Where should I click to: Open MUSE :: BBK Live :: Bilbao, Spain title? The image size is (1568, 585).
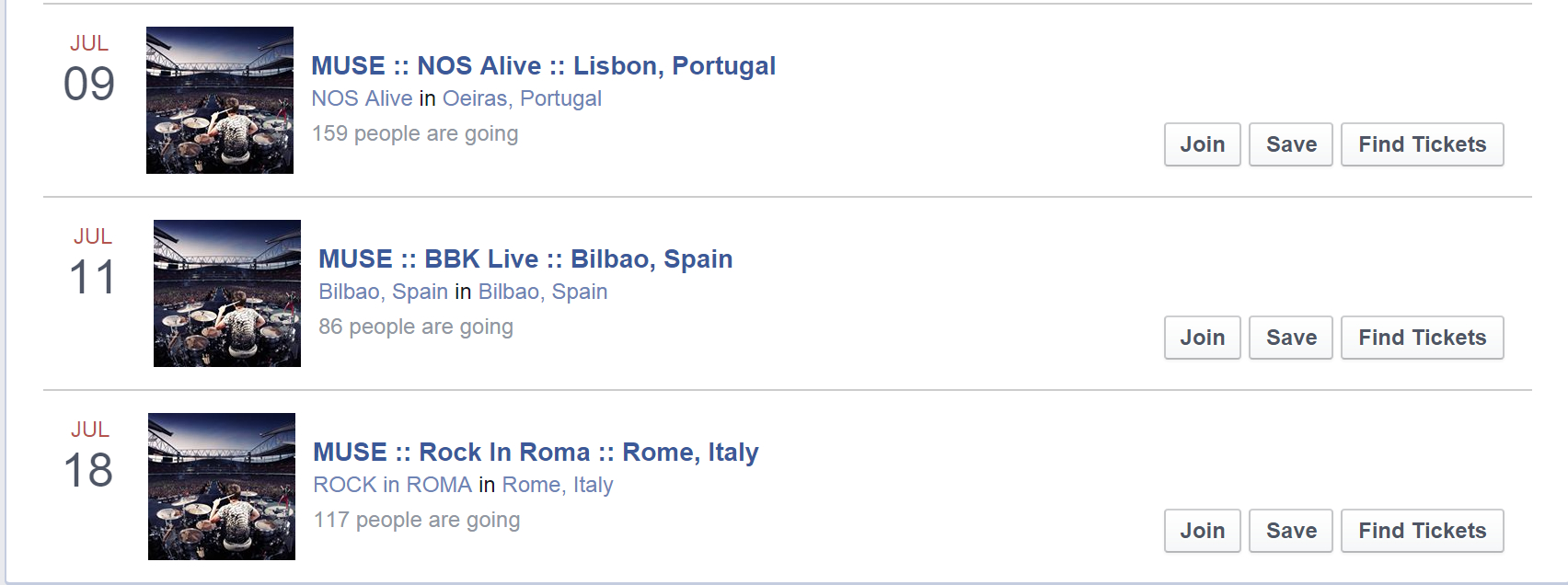[x=525, y=259]
